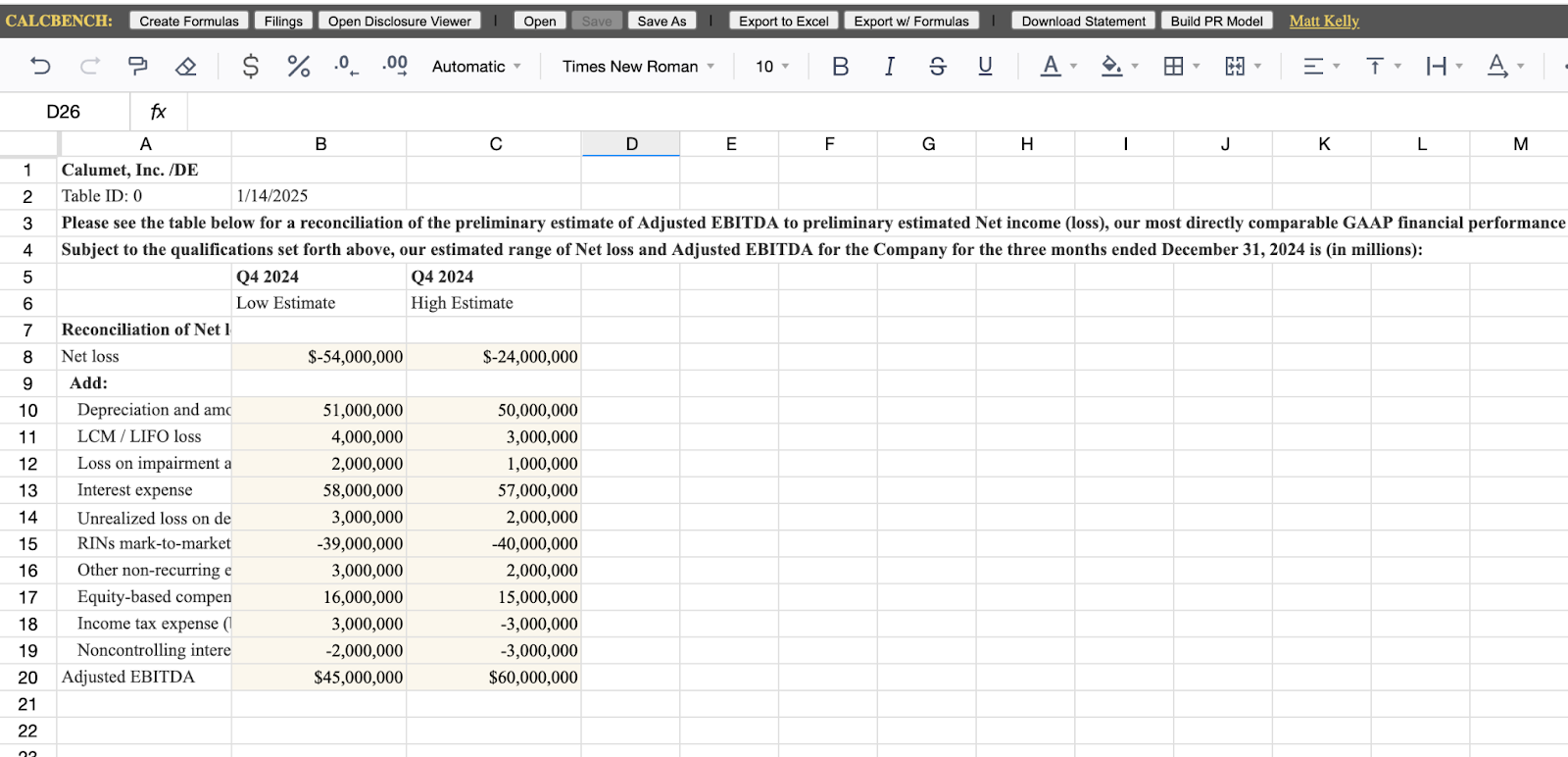Toggle underline formatting
1568x757 pixels.
(x=986, y=66)
